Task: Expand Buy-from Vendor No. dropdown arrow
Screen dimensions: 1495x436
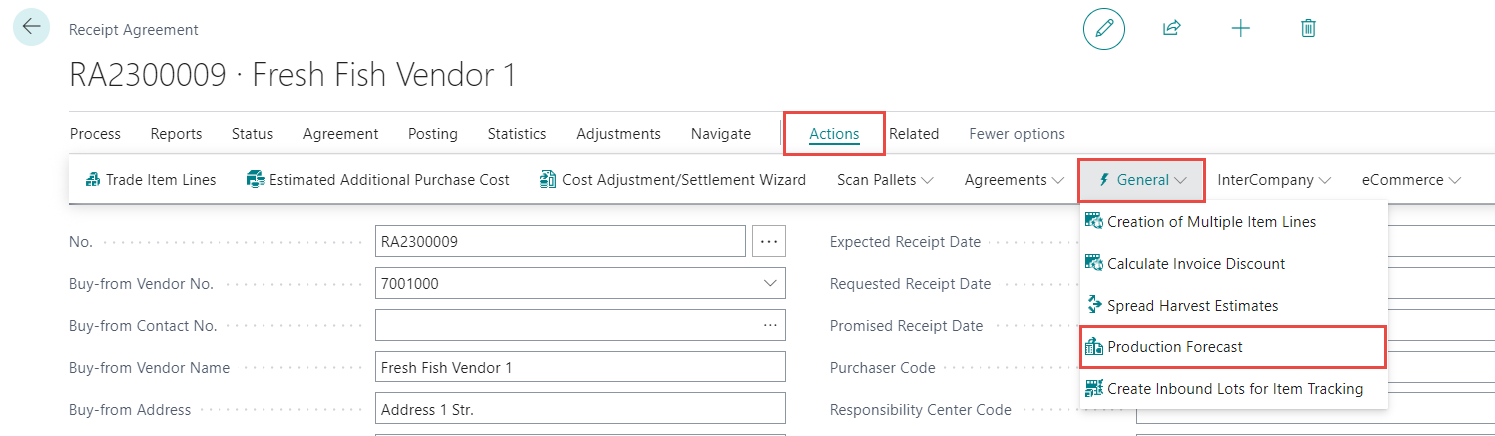Action: [770, 284]
